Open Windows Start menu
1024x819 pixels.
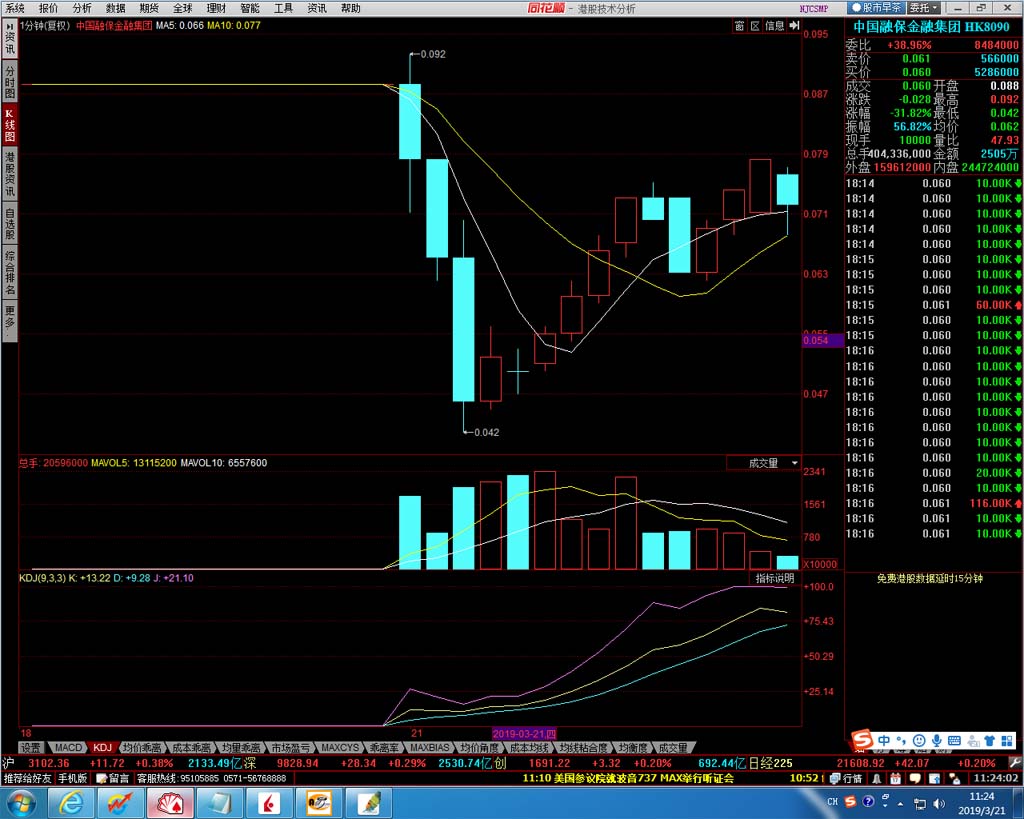click(x=21, y=803)
